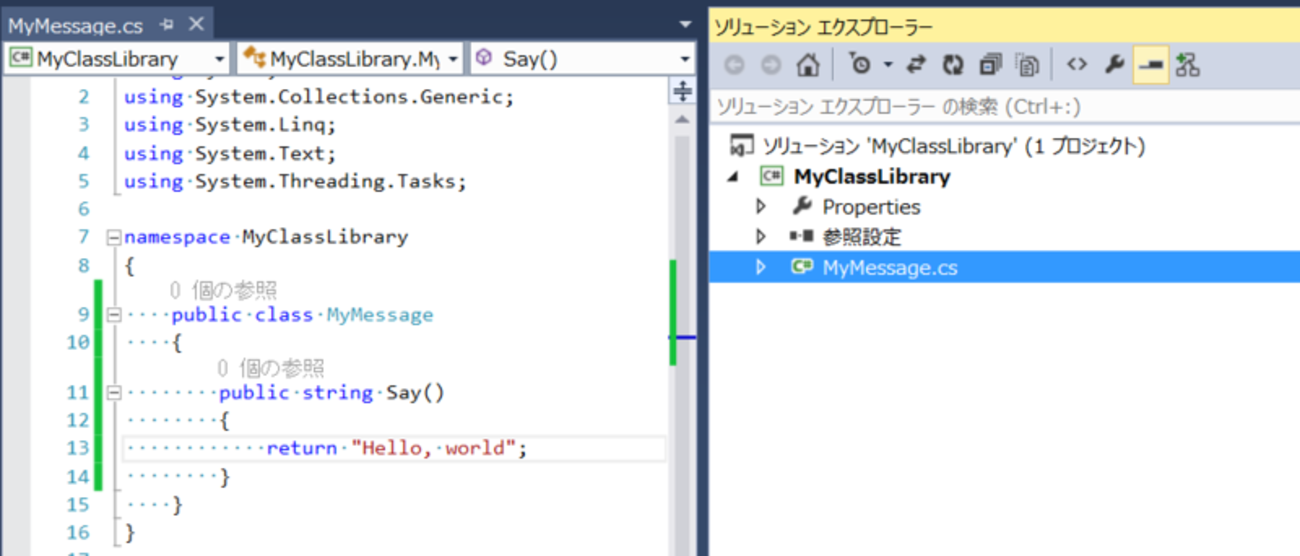
Task: Click the solution icon beside ソリューション
Action: click(x=741, y=146)
